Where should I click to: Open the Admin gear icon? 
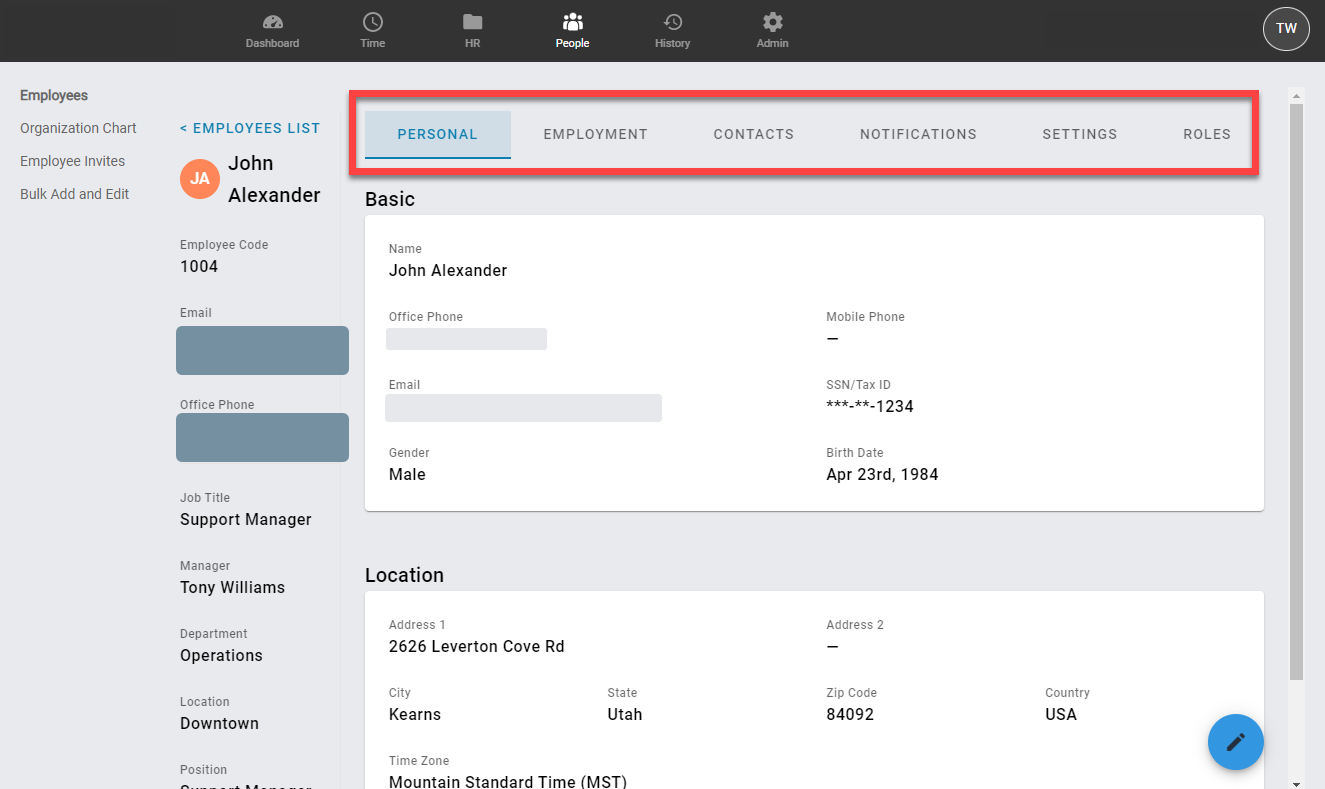(x=772, y=22)
